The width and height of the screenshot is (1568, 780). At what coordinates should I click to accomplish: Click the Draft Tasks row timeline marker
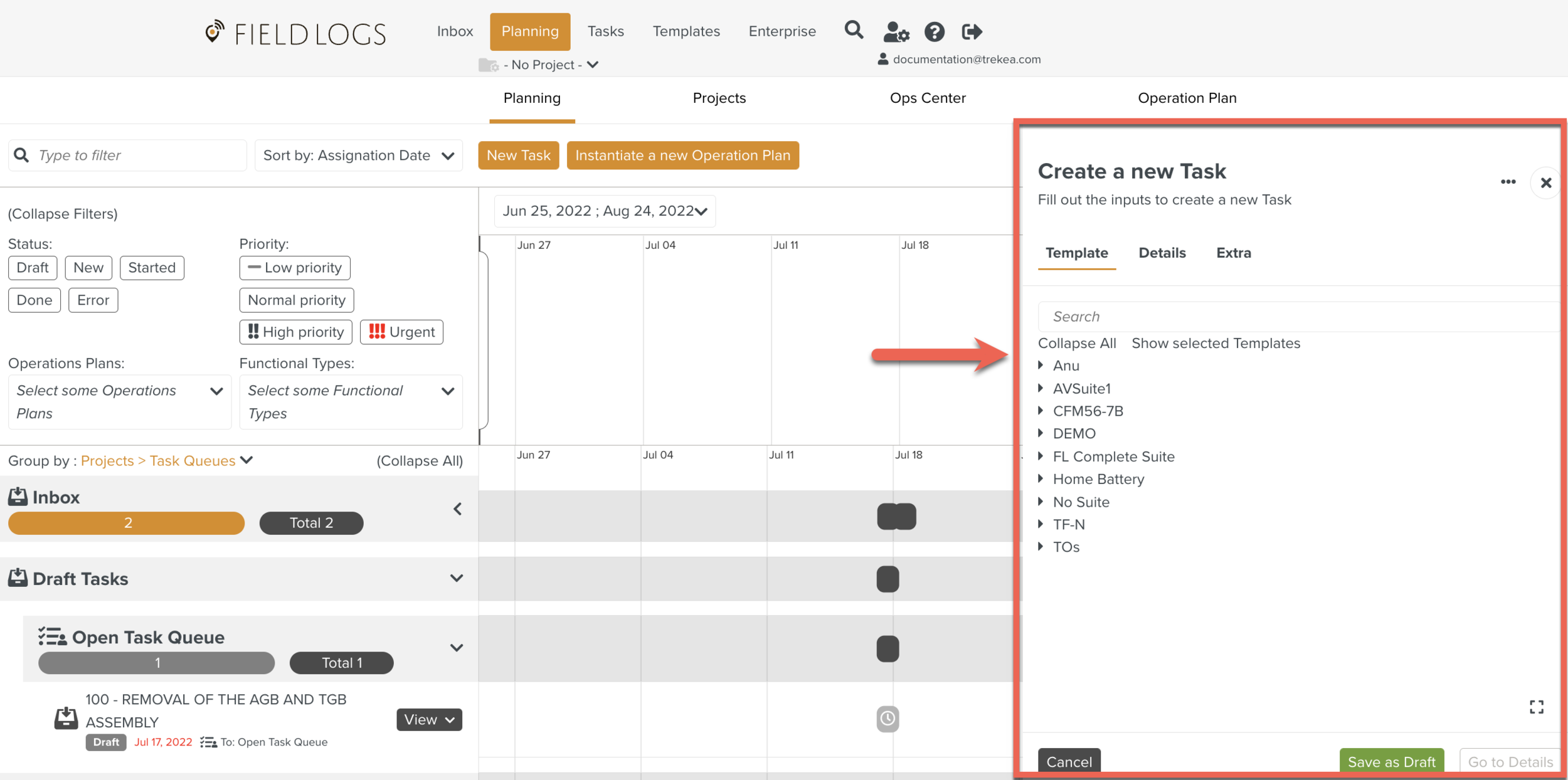pyautogui.click(x=887, y=579)
